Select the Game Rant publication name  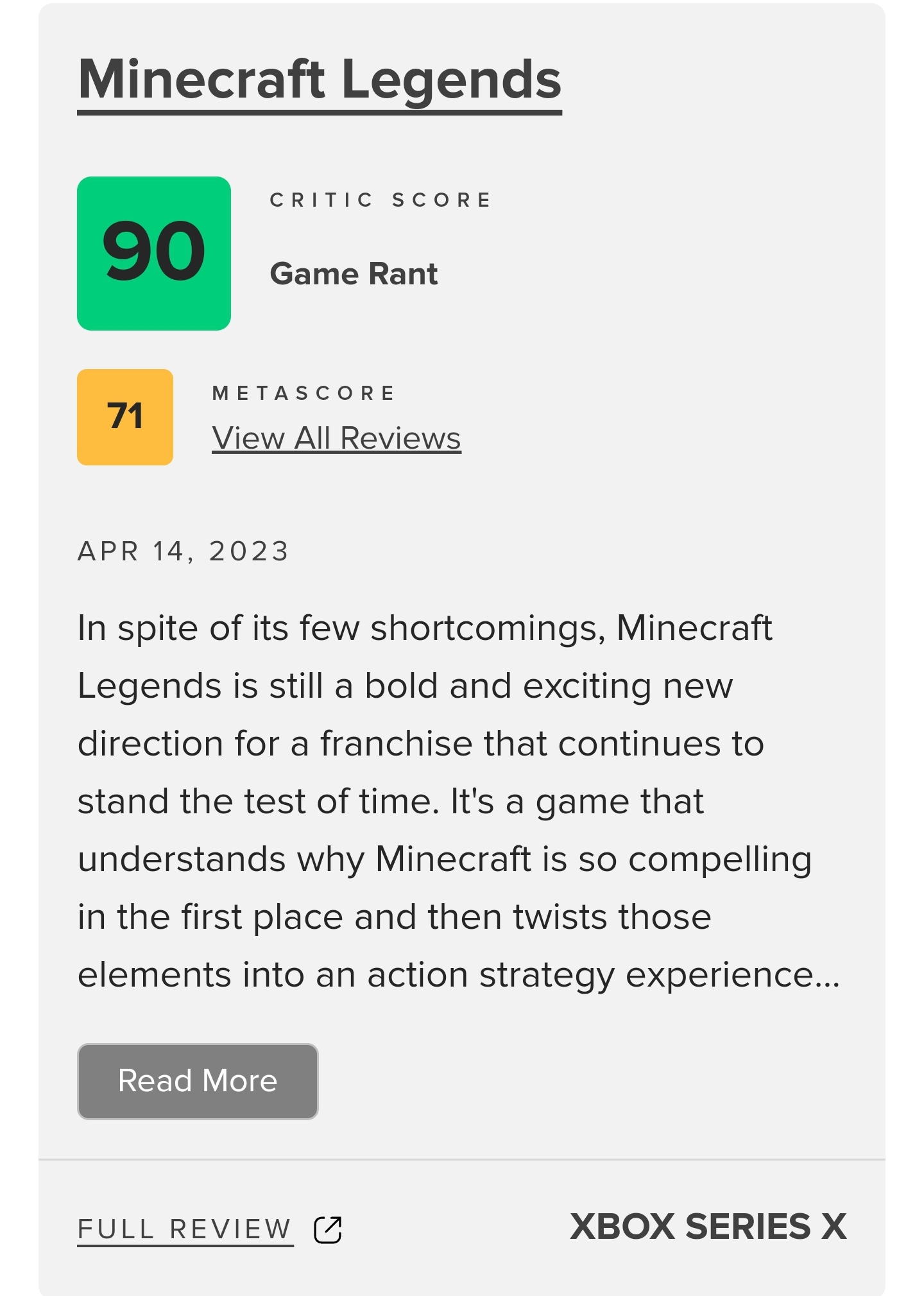coord(354,274)
